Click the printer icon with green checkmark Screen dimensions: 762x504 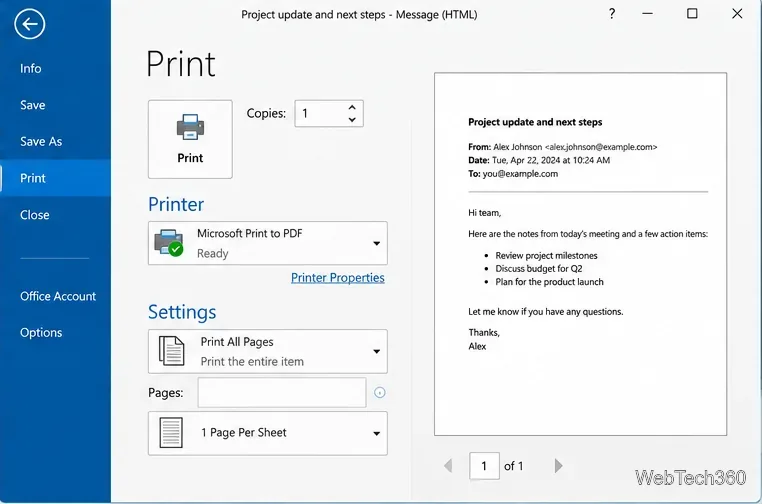point(168,243)
